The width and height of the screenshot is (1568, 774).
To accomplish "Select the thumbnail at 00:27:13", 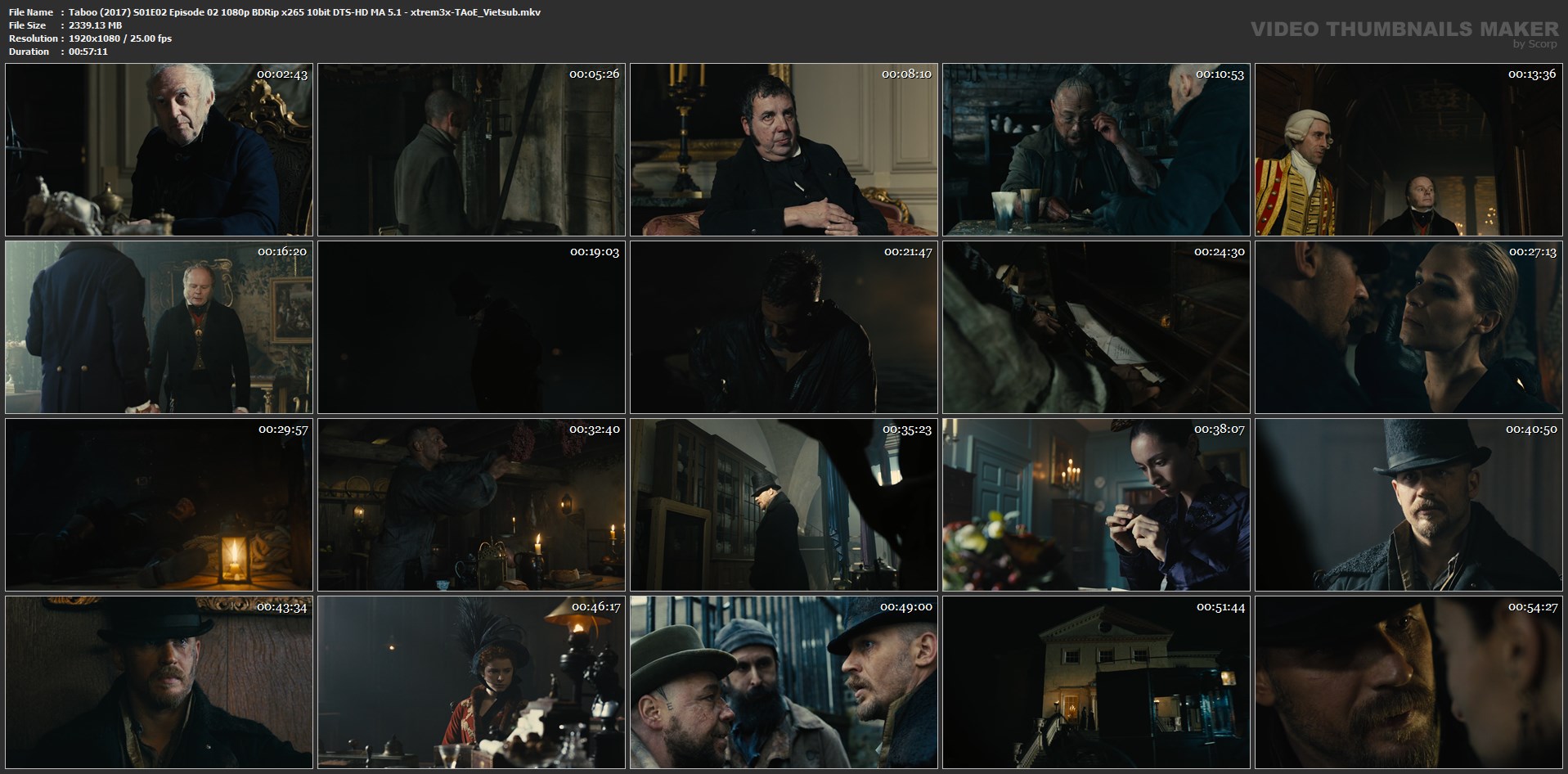I will [x=1409, y=327].
